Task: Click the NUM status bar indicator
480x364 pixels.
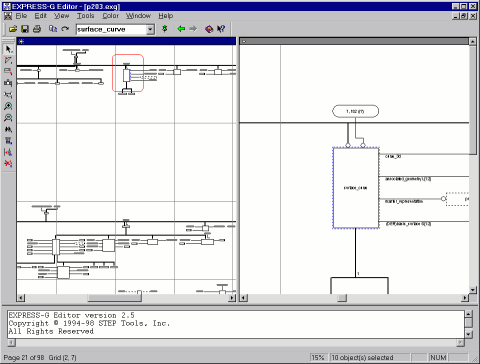Action: pos(438,358)
